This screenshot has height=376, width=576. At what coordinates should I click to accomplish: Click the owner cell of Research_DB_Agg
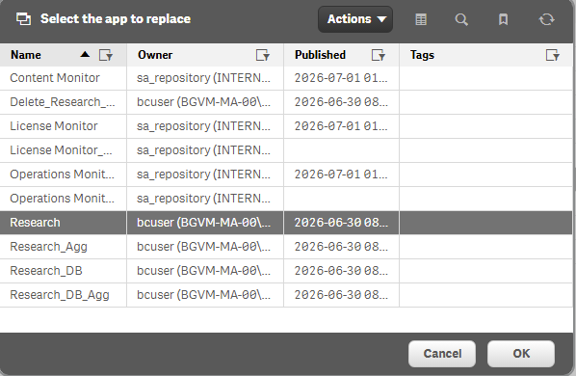205,295
